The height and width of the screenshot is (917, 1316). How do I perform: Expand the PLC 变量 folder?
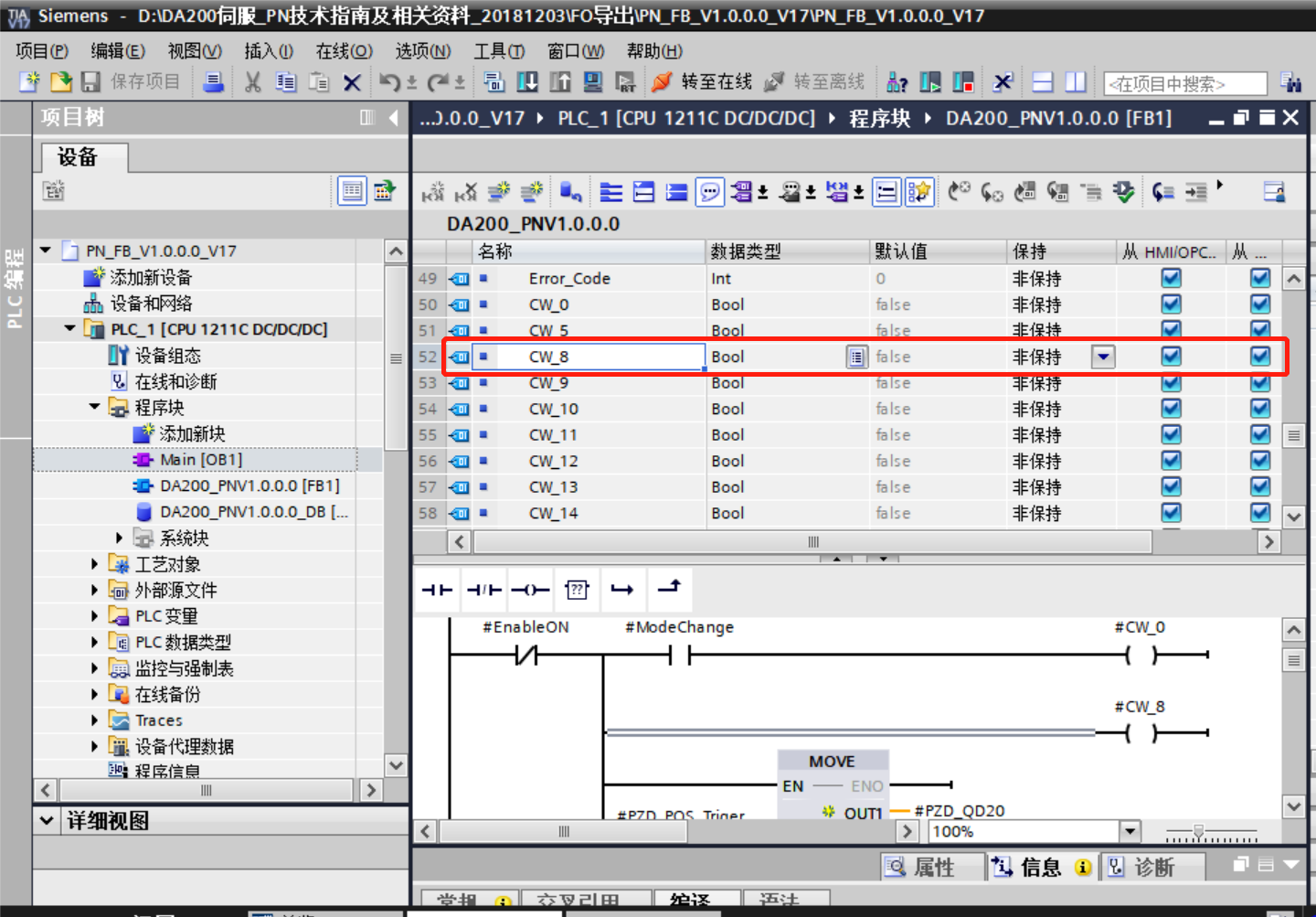click(x=94, y=616)
